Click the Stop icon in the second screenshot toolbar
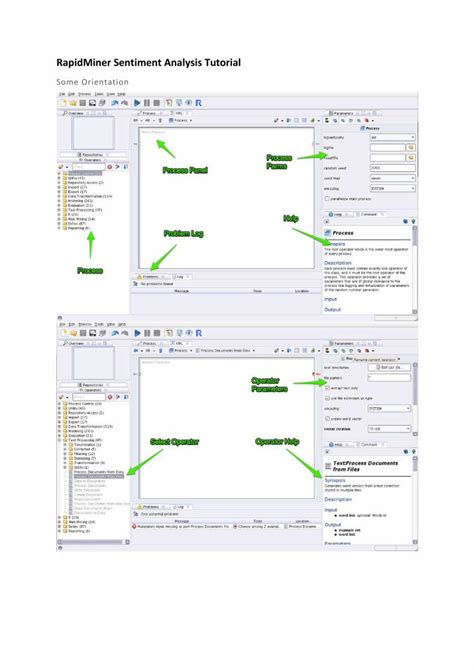The height and width of the screenshot is (670, 474). click(x=156, y=333)
